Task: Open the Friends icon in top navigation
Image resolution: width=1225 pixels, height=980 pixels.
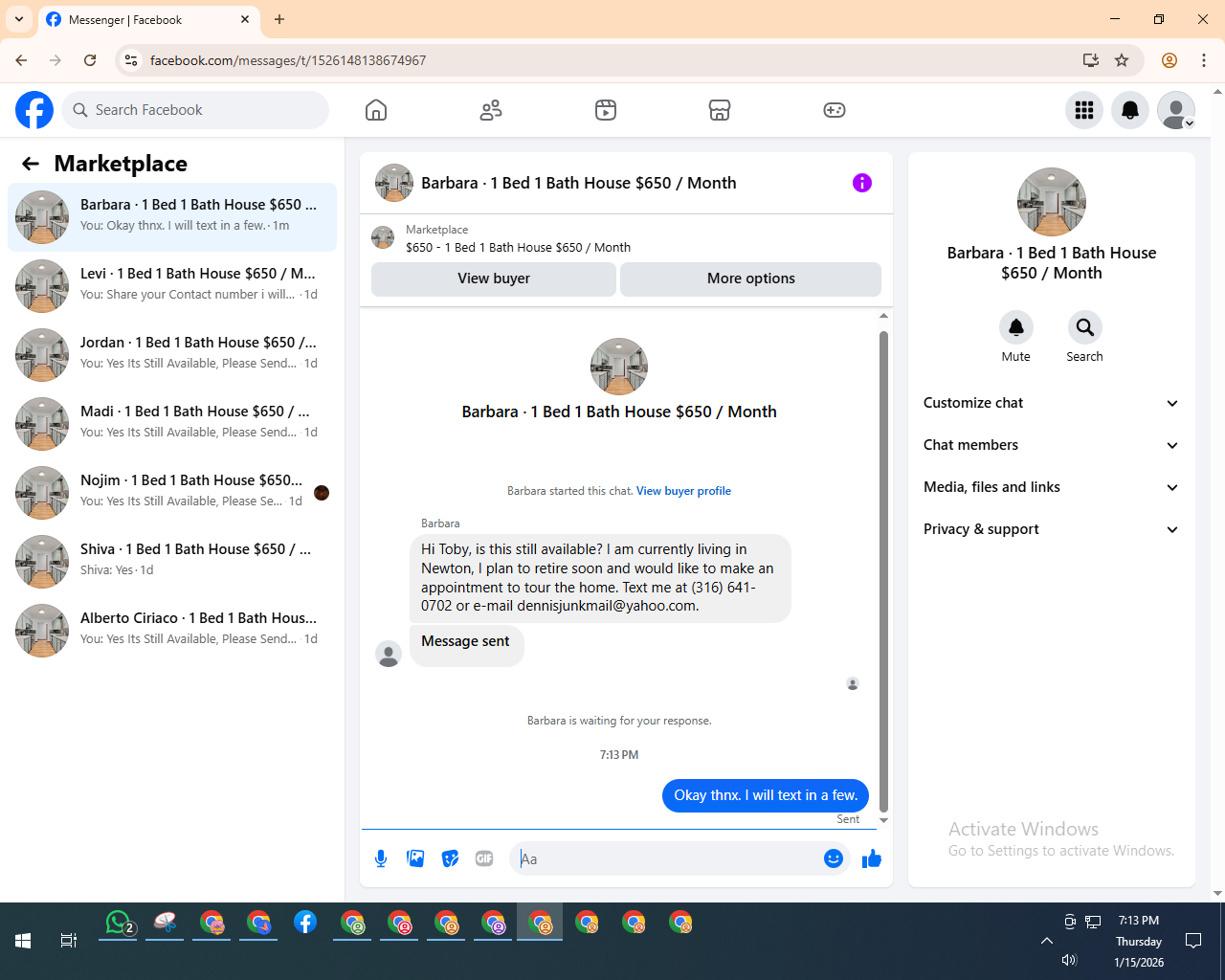Action: pyautogui.click(x=491, y=110)
